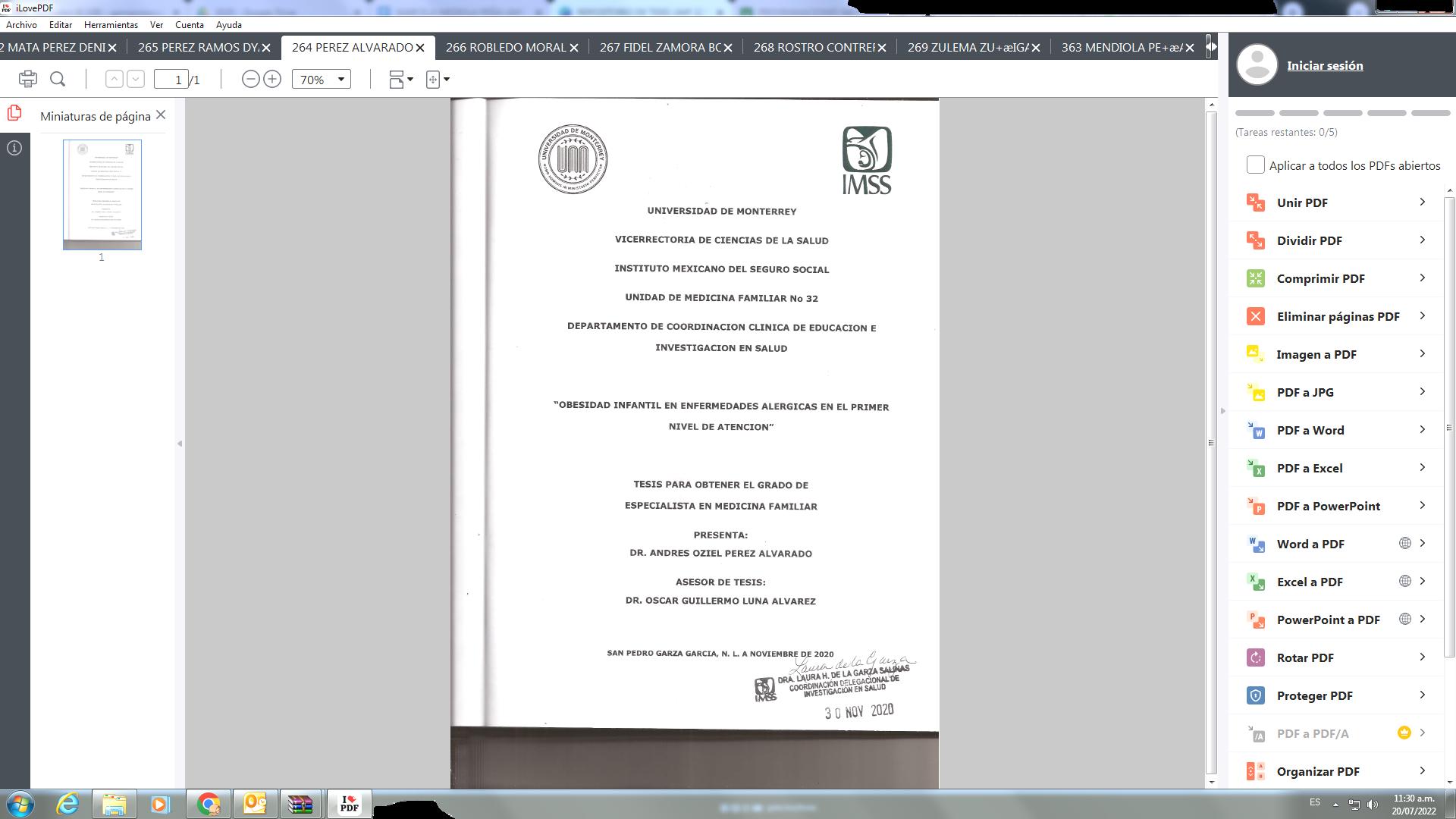Click the Eliminar páginas PDF icon
The width and height of the screenshot is (1456, 819).
1256,316
